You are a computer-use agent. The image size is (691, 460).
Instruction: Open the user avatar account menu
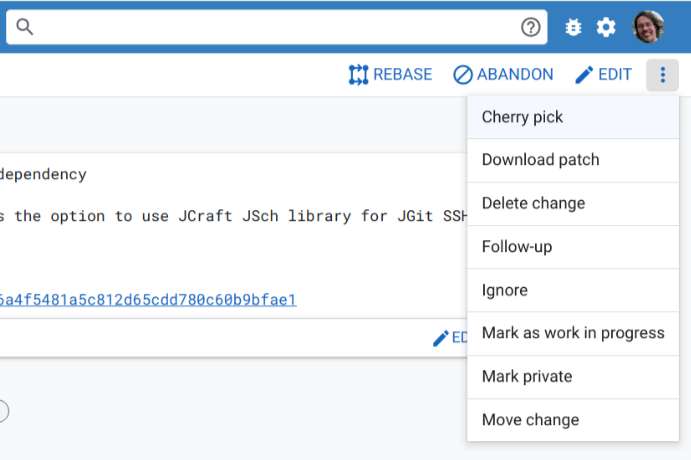pos(648,27)
